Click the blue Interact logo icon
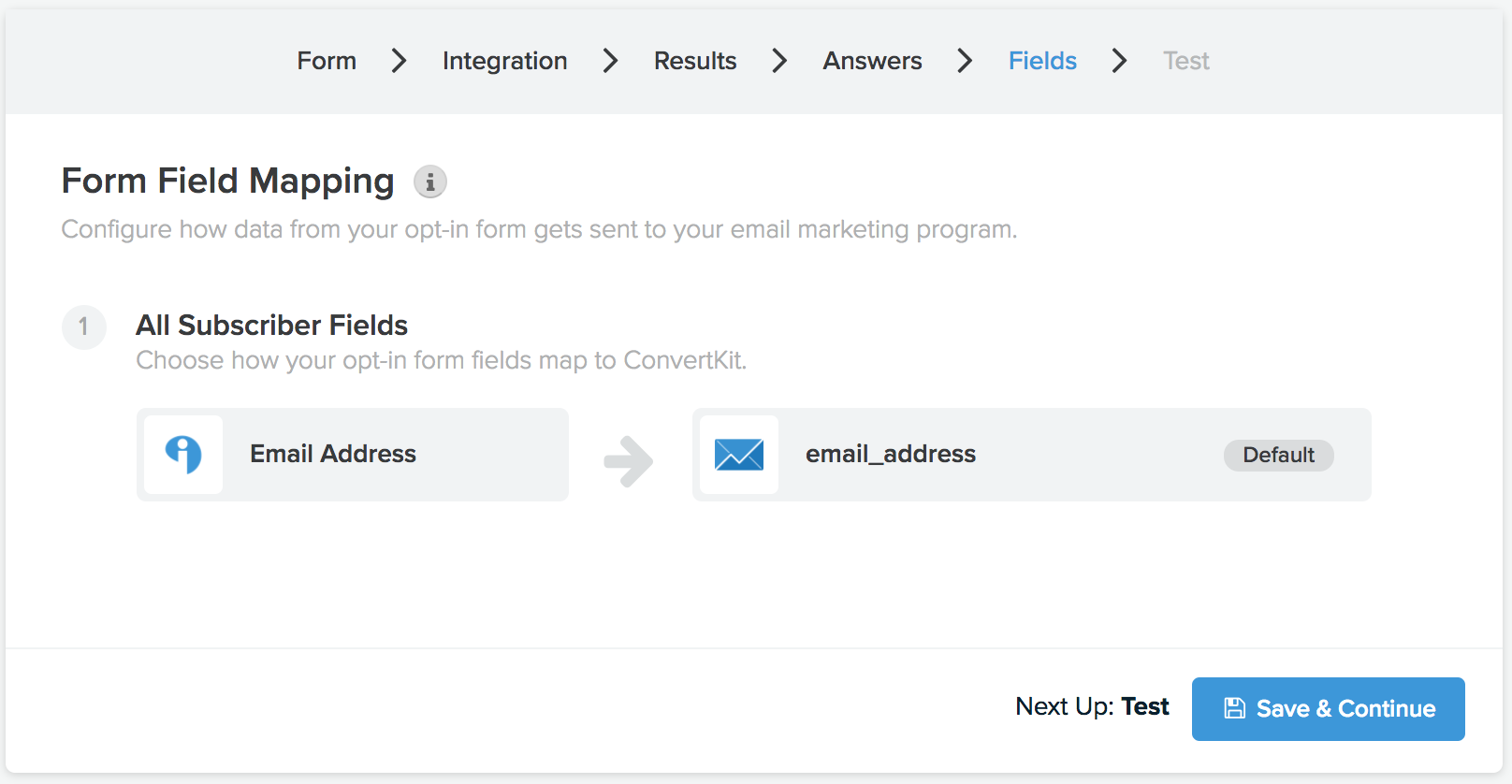This screenshot has width=1512, height=784. 183,455
